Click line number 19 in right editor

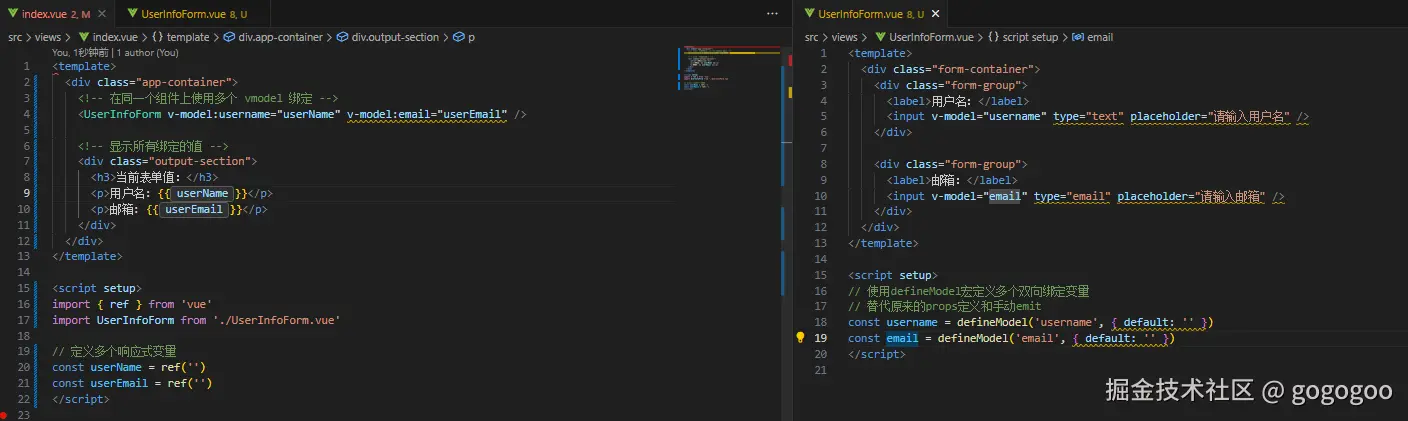(x=821, y=338)
